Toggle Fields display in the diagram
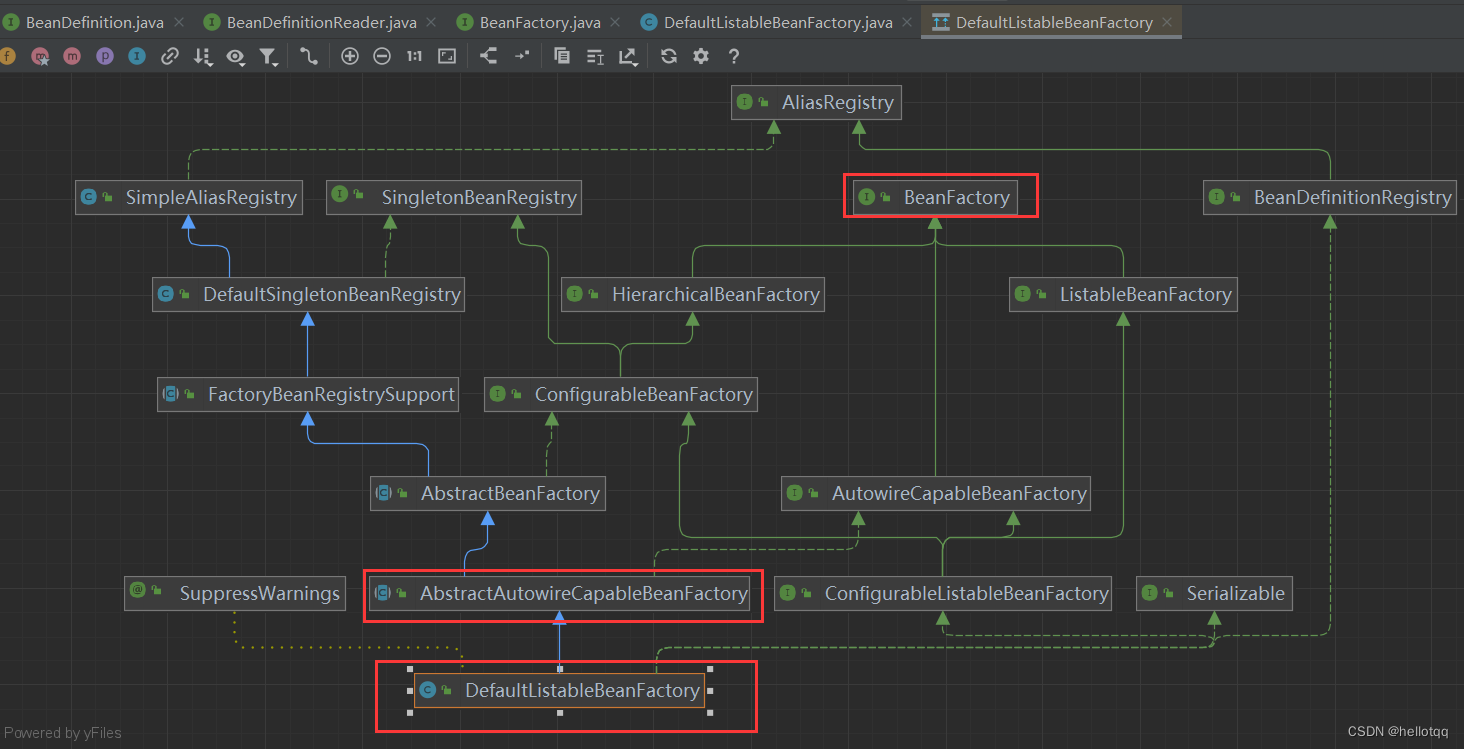1464x749 pixels. (x=8, y=57)
